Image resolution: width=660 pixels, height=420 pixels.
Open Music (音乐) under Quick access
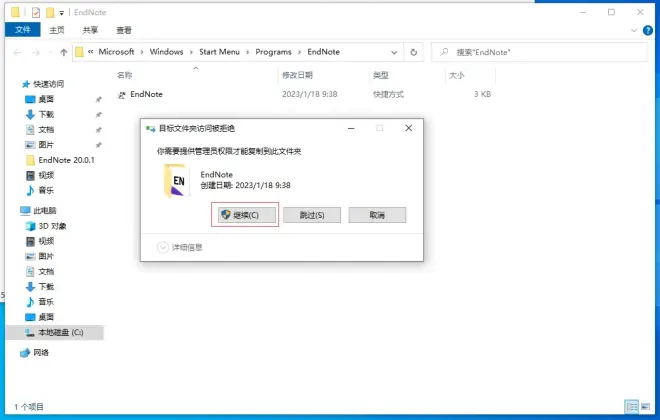click(45, 190)
